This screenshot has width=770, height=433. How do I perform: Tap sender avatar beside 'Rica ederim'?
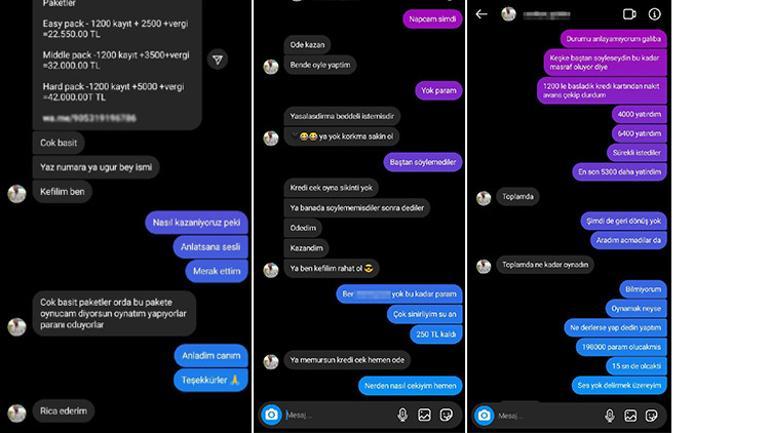click(17, 413)
